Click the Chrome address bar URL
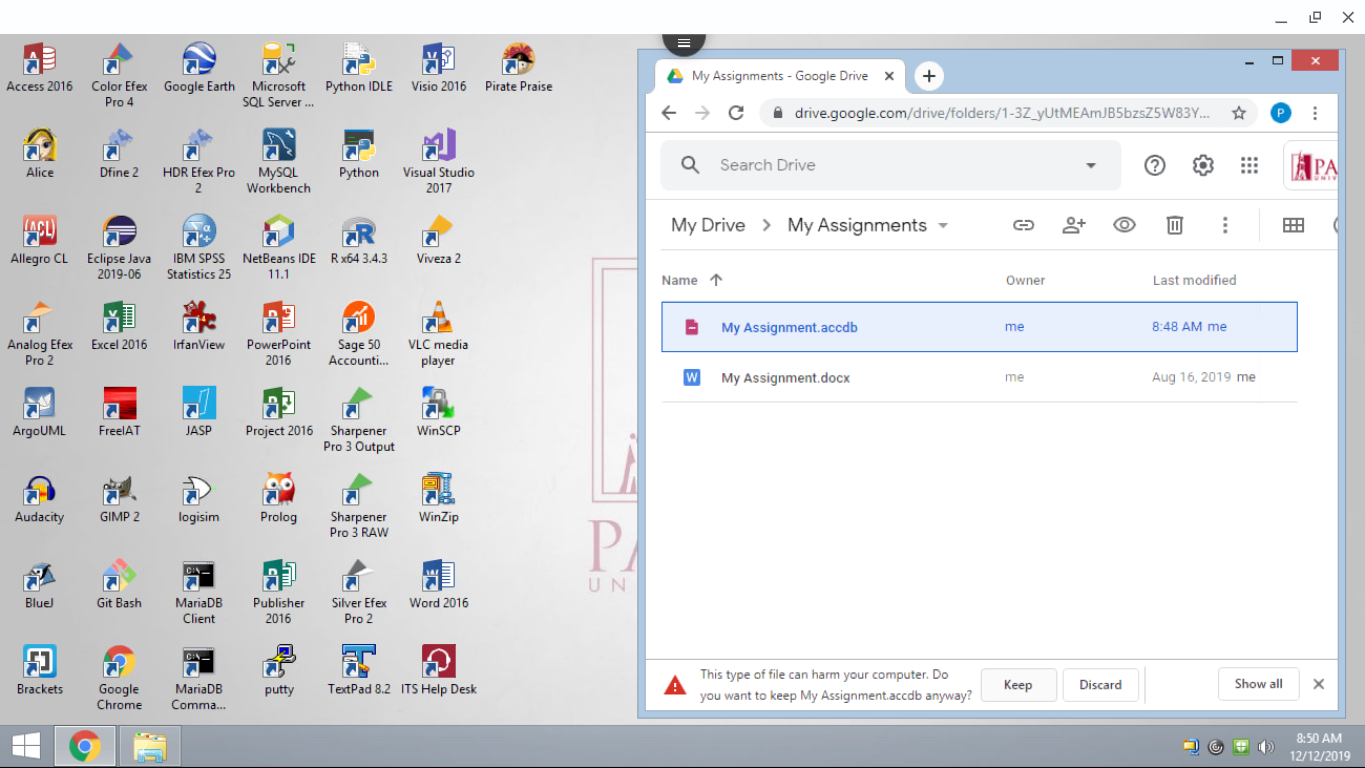 (x=1002, y=113)
